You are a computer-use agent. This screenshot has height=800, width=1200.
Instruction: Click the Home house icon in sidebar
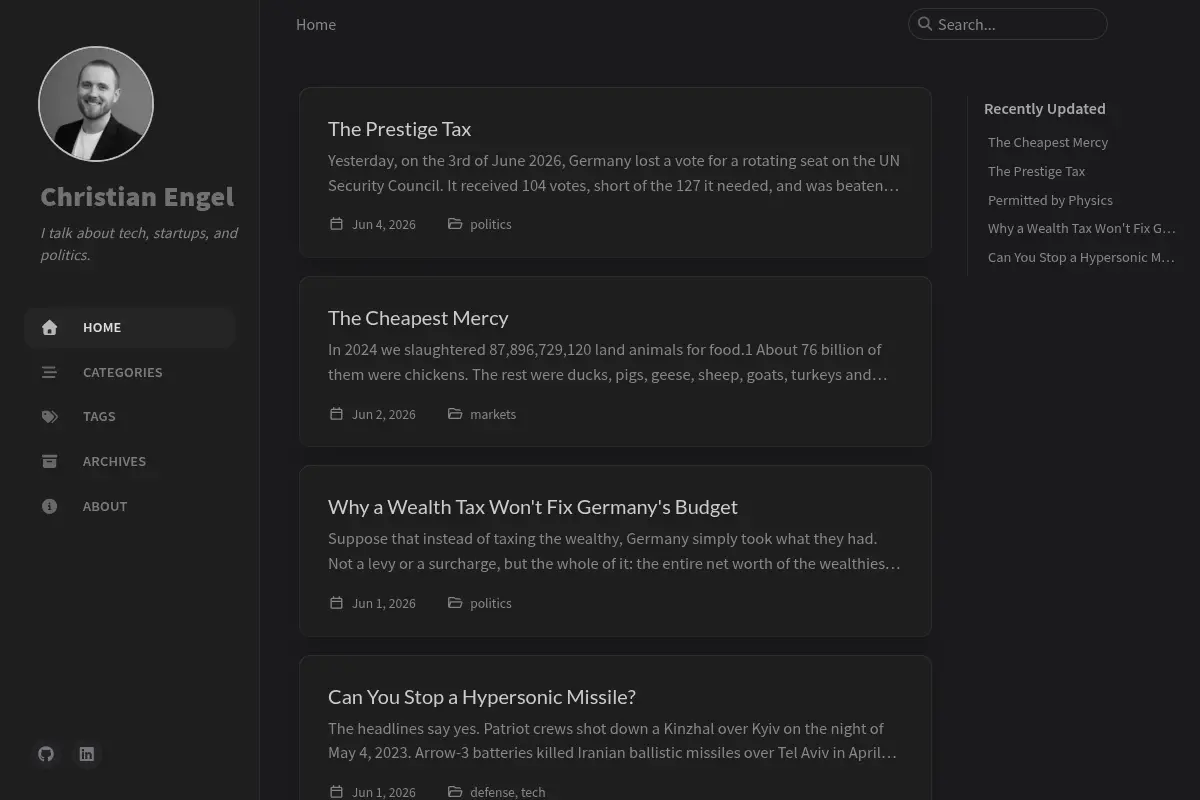point(49,327)
